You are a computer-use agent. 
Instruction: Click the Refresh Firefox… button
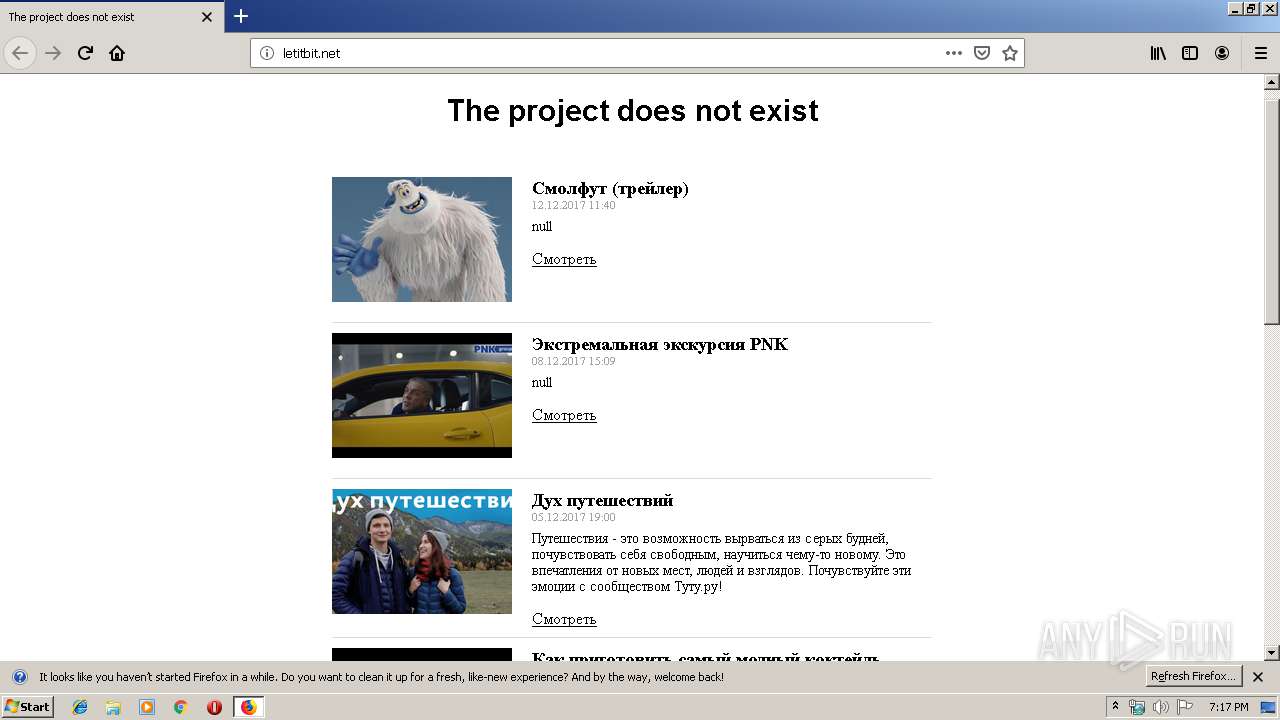coord(1194,676)
